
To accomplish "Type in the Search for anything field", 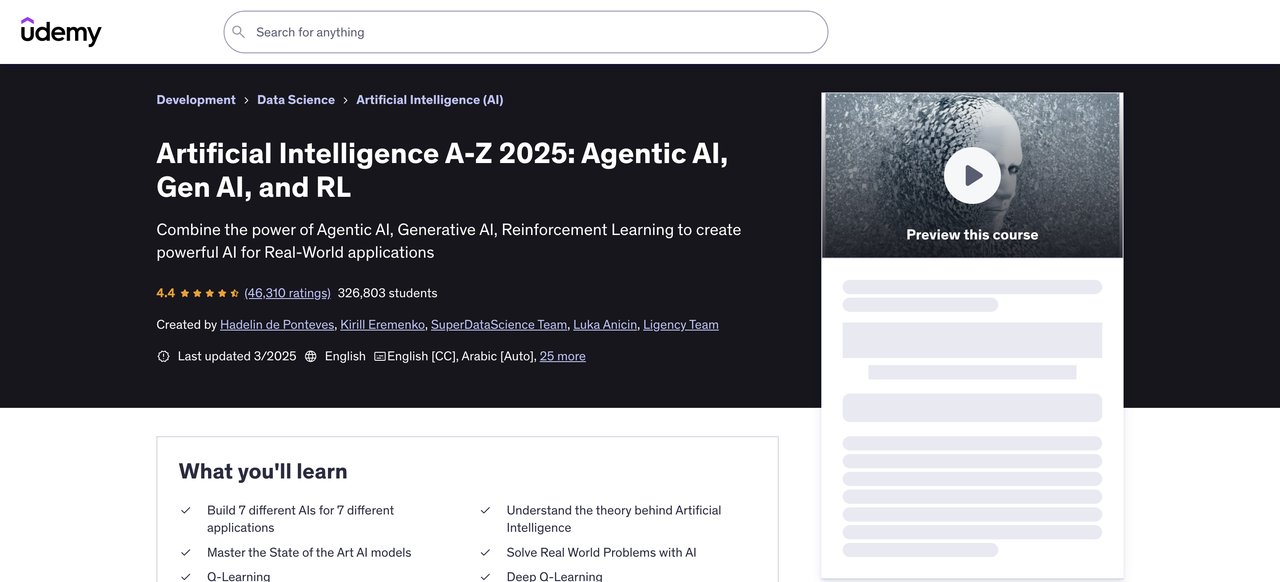I will point(530,32).
